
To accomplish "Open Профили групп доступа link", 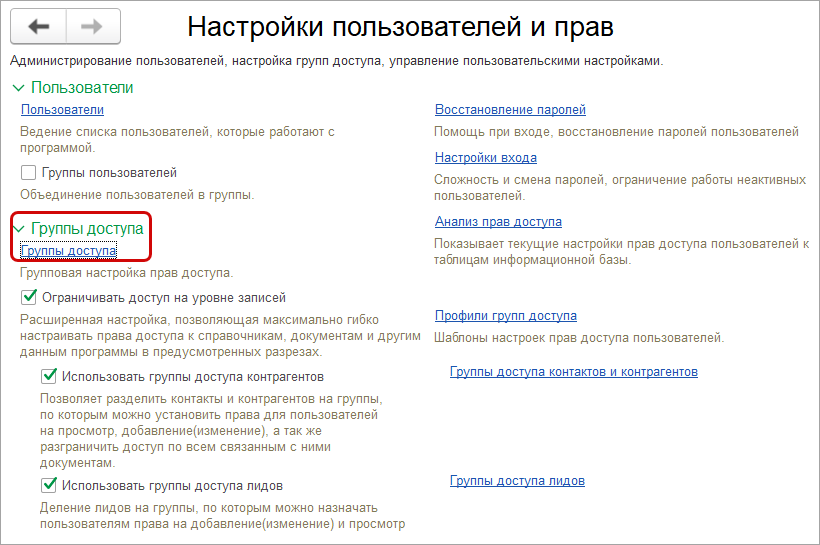I will (x=506, y=316).
